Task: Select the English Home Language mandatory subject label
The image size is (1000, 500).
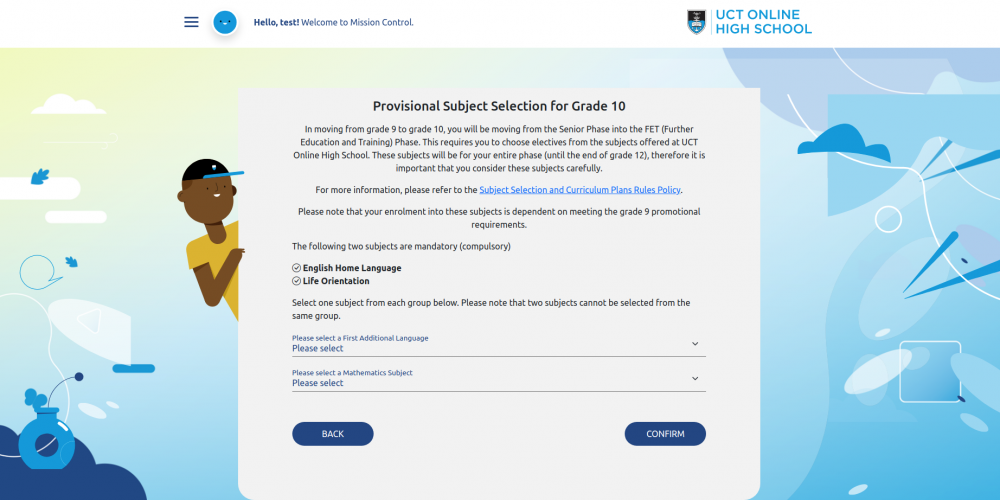Action: coord(352,268)
